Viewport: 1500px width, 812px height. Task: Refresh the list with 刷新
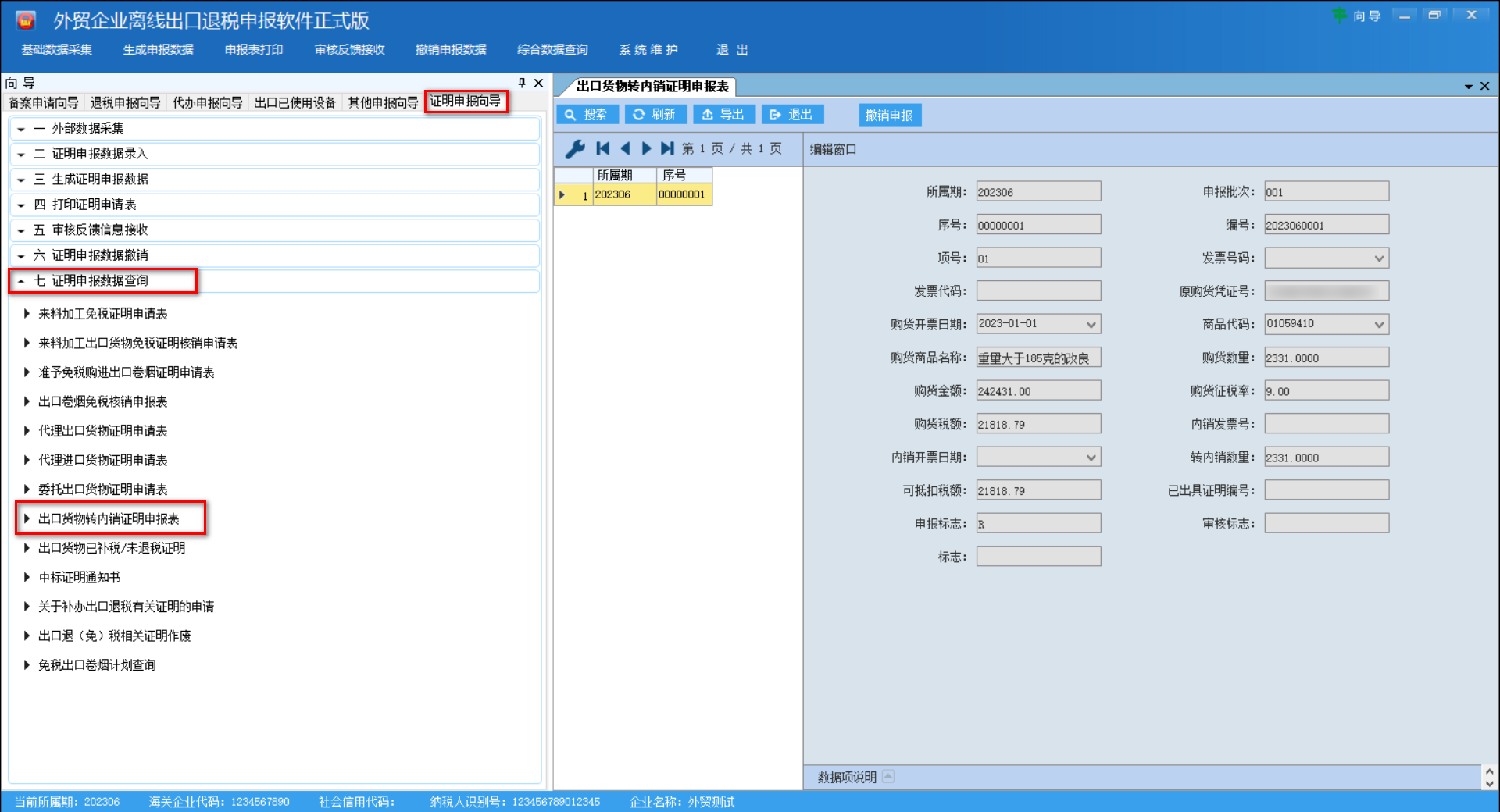(x=655, y=115)
